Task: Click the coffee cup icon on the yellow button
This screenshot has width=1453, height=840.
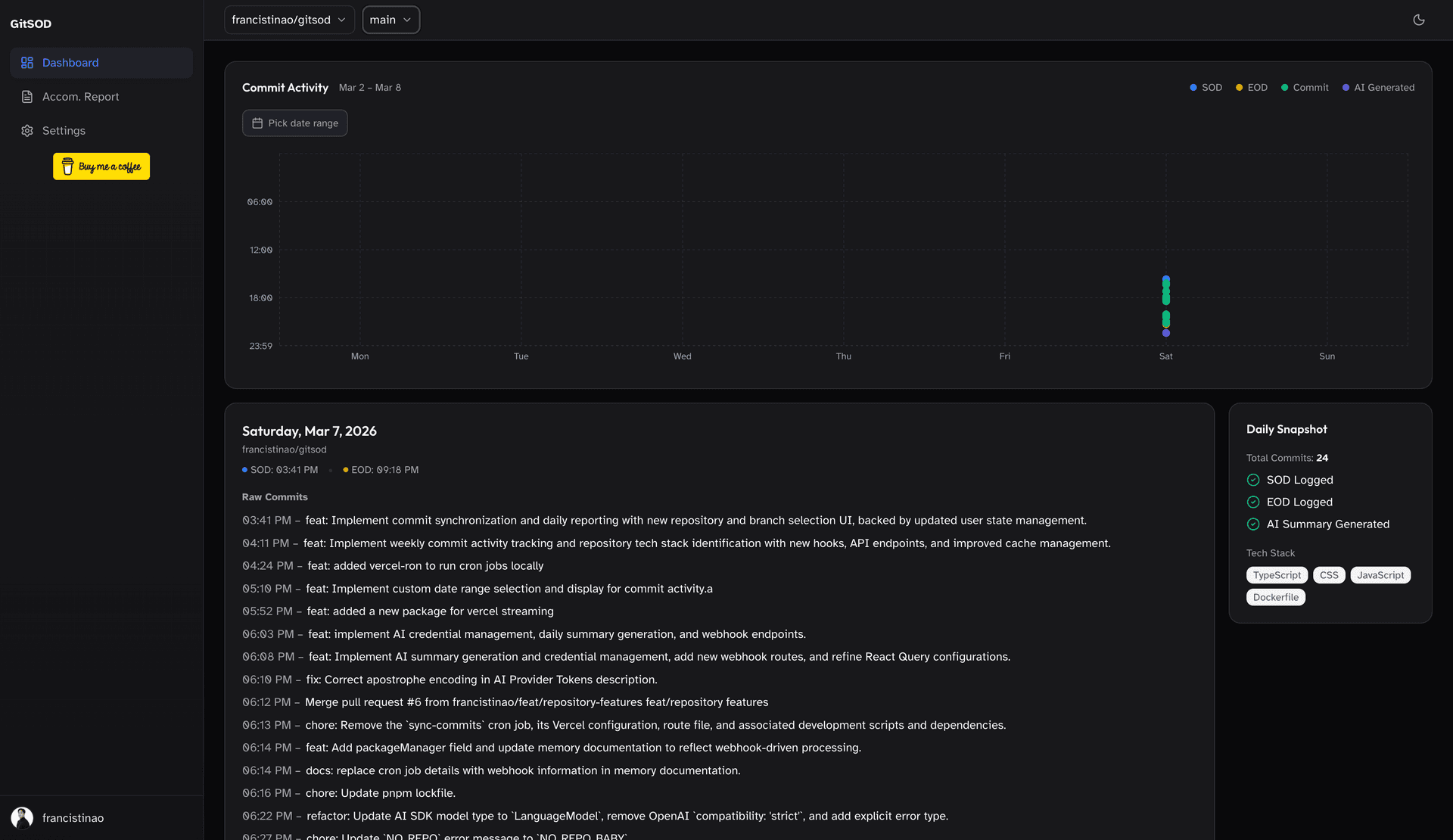Action: (68, 166)
